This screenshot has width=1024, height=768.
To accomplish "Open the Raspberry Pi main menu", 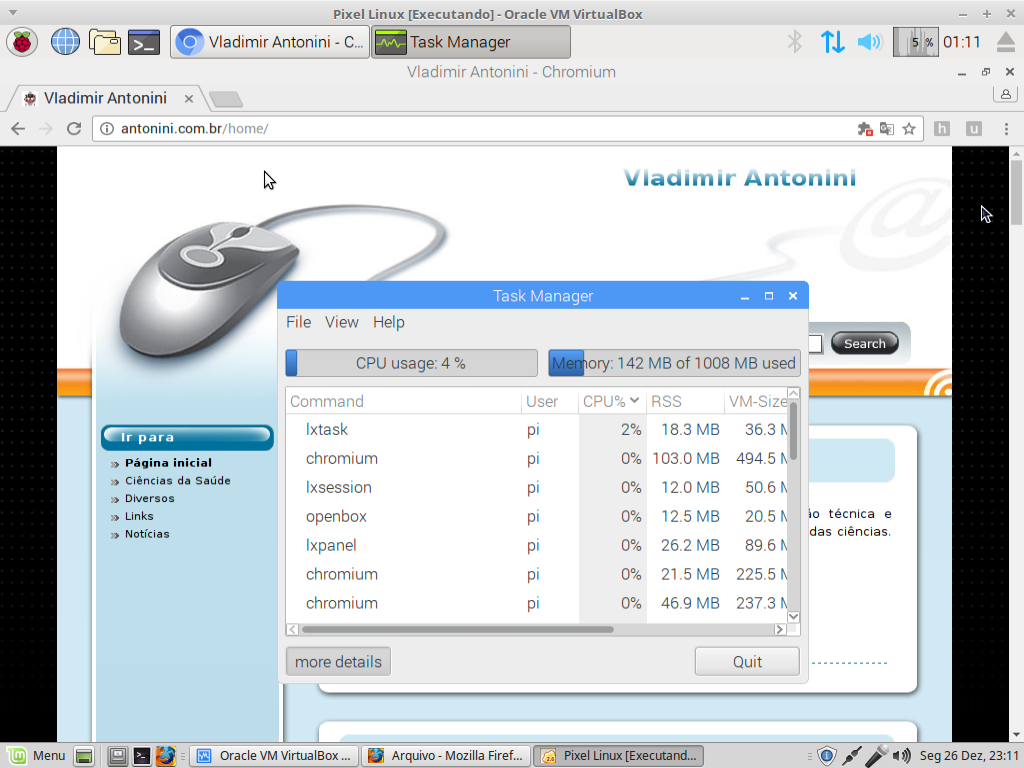I will [x=22, y=42].
